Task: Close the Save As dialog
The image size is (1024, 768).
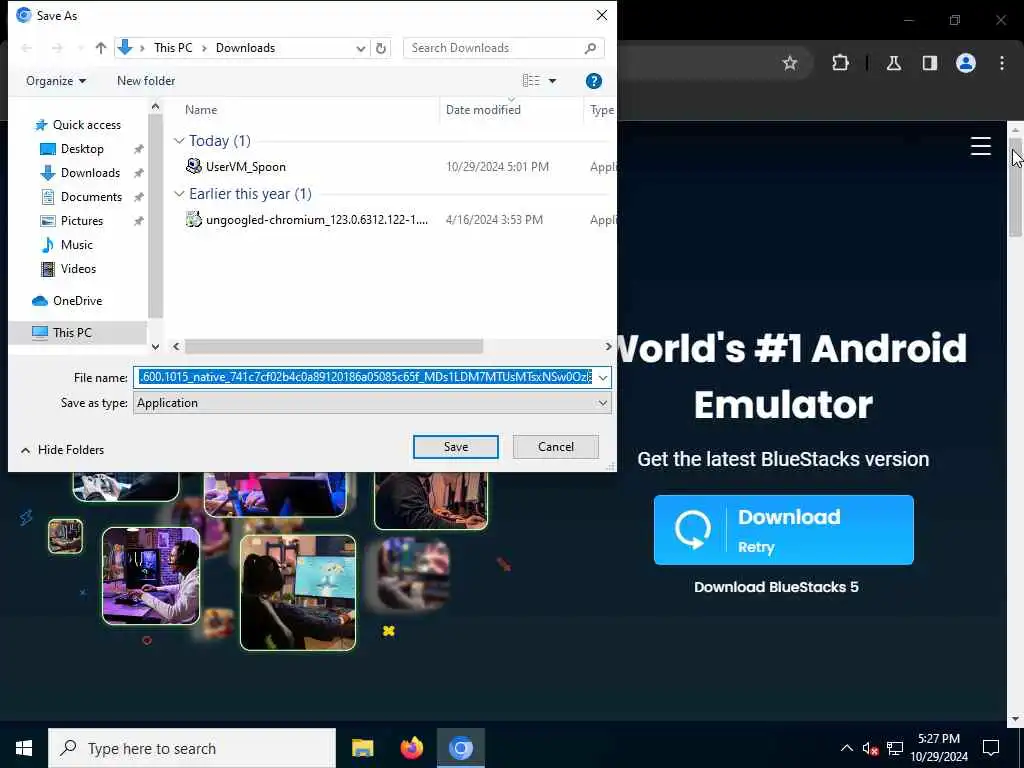Action: pos(601,15)
